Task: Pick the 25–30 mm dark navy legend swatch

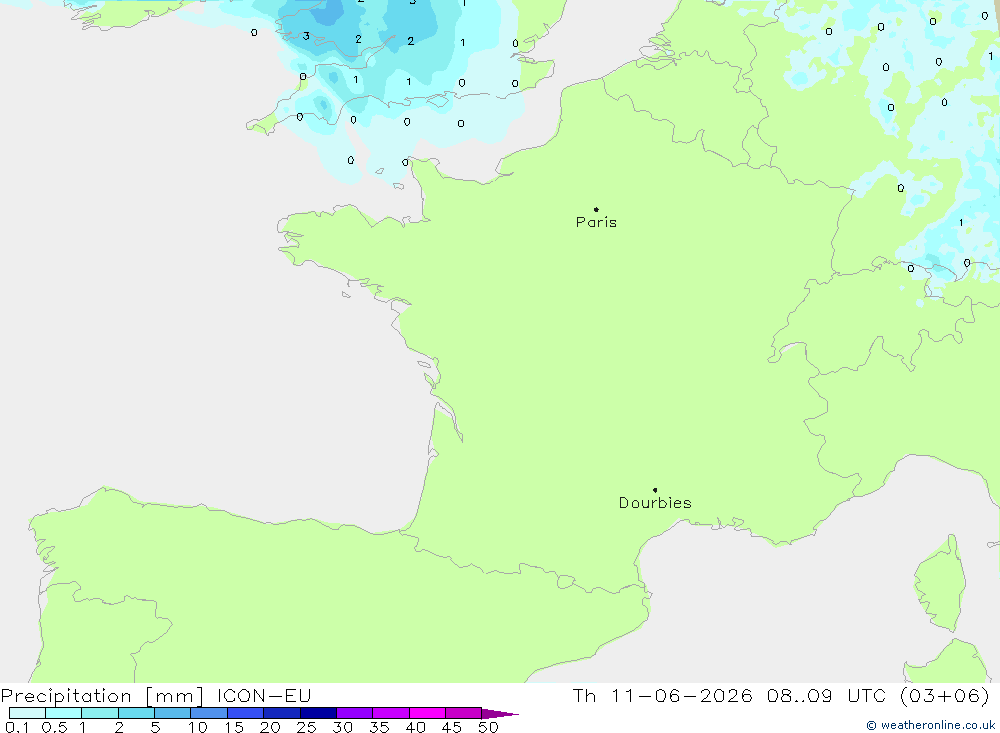Action: pos(318,713)
